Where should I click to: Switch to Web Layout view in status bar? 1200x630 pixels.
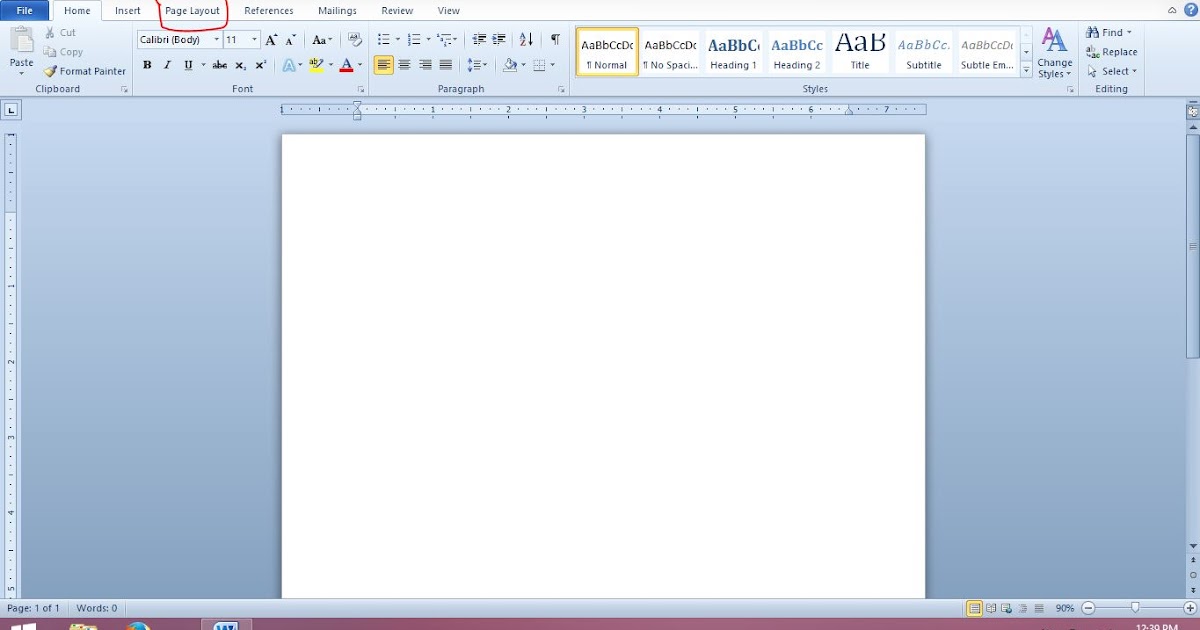click(x=1007, y=607)
